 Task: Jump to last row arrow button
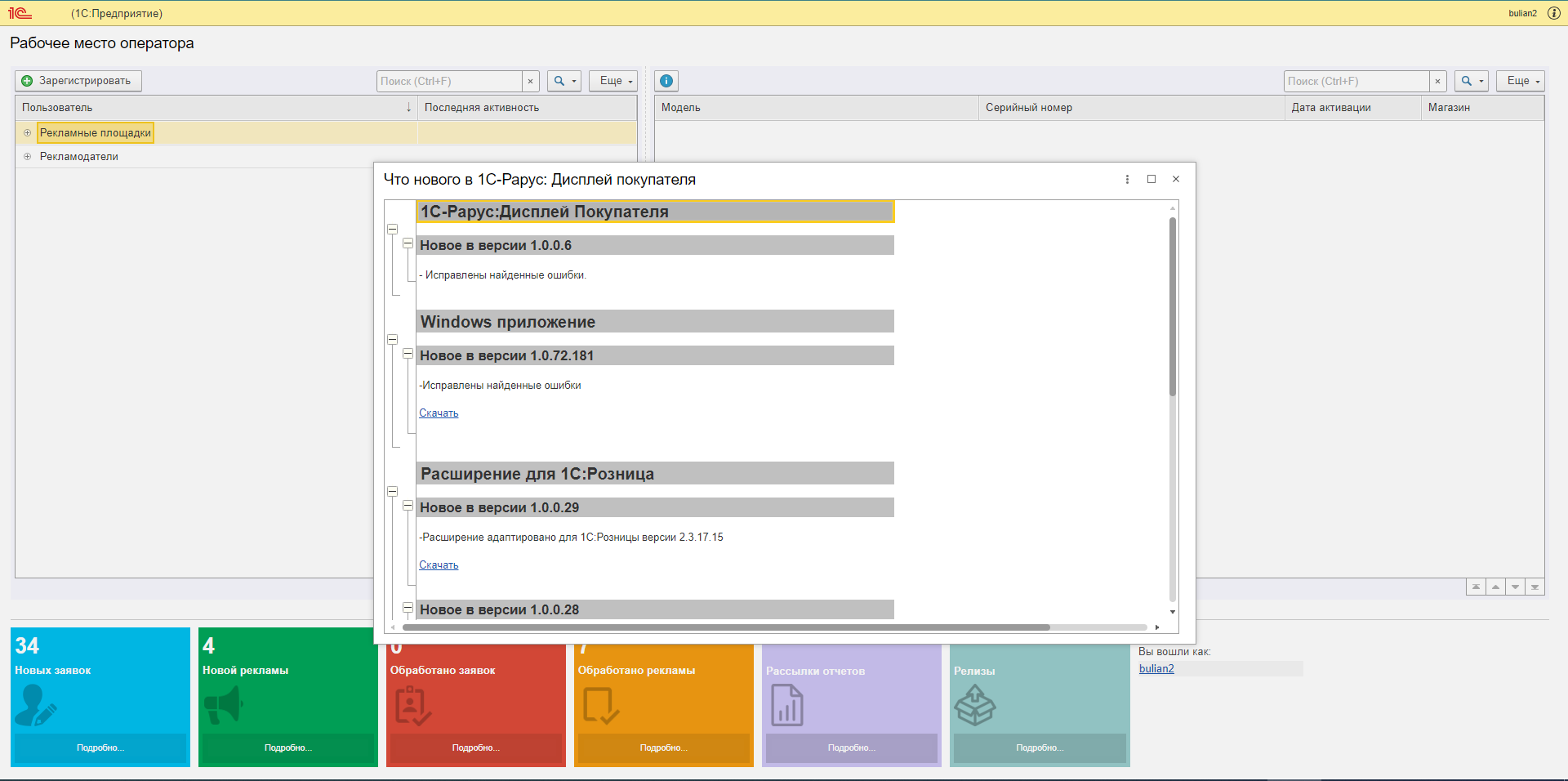coord(1535,587)
